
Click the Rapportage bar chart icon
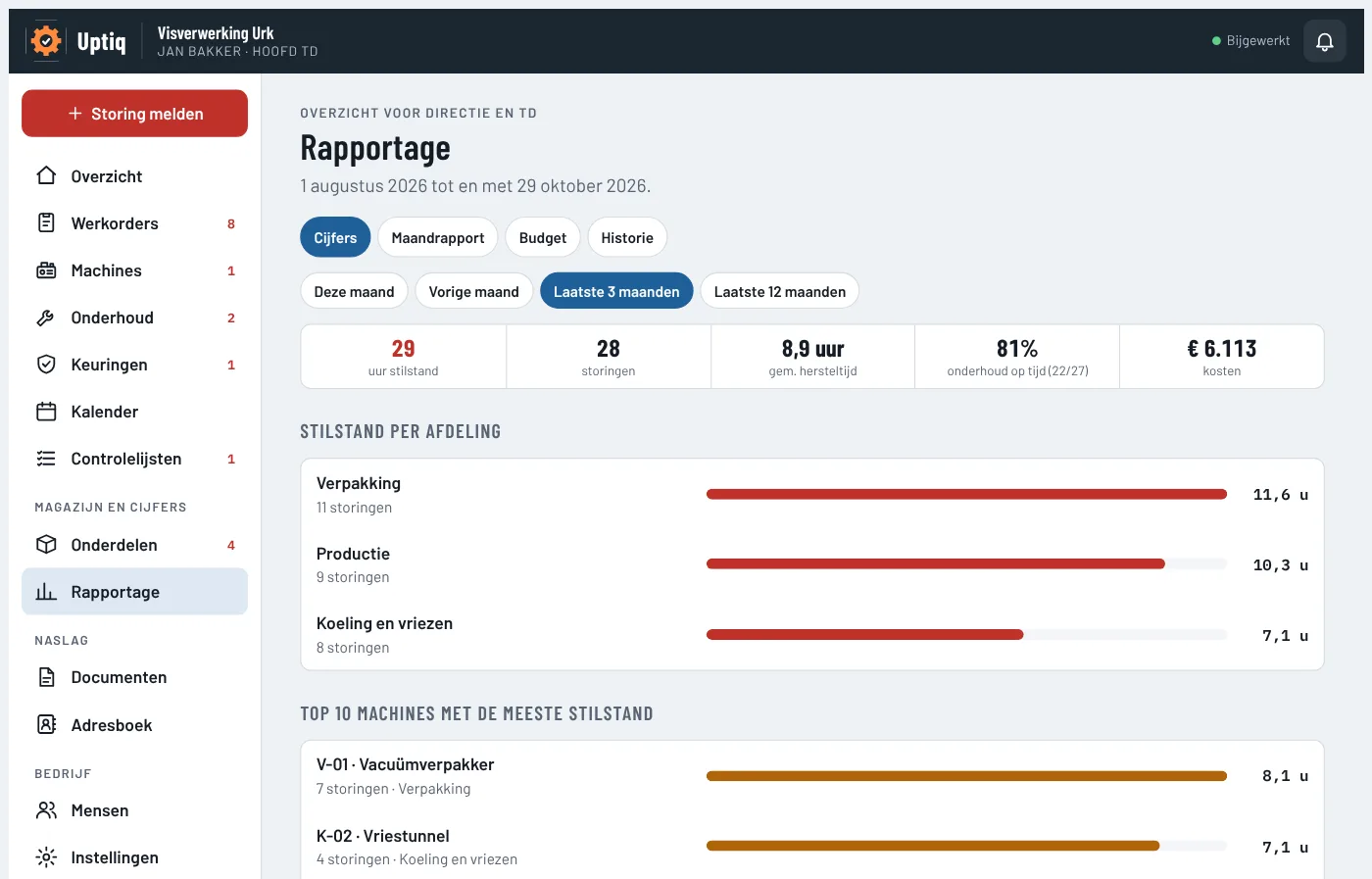pyautogui.click(x=46, y=592)
